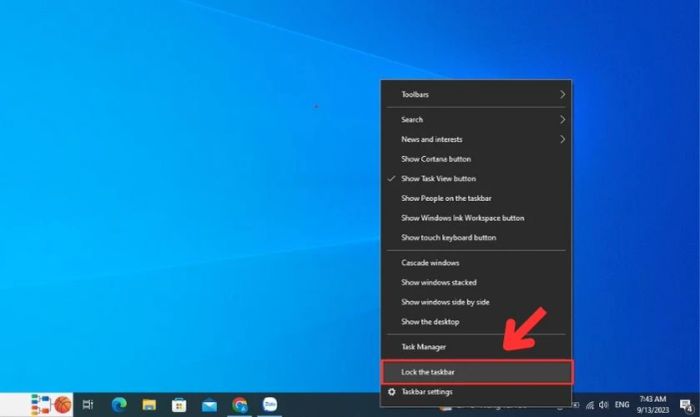
Task: Enable Show Cortana button option
Action: pos(436,159)
